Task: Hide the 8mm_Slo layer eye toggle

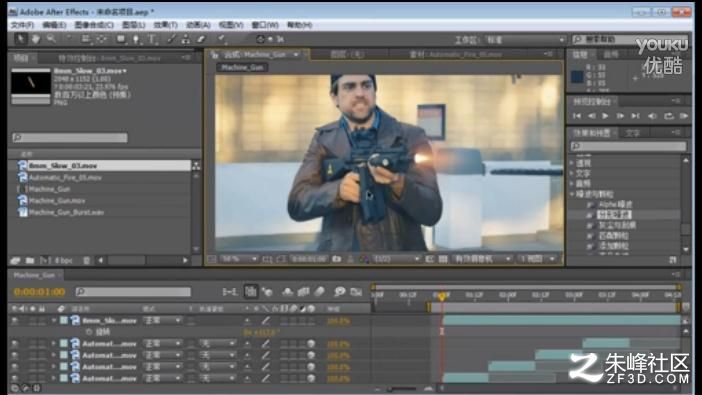Action: point(15,321)
